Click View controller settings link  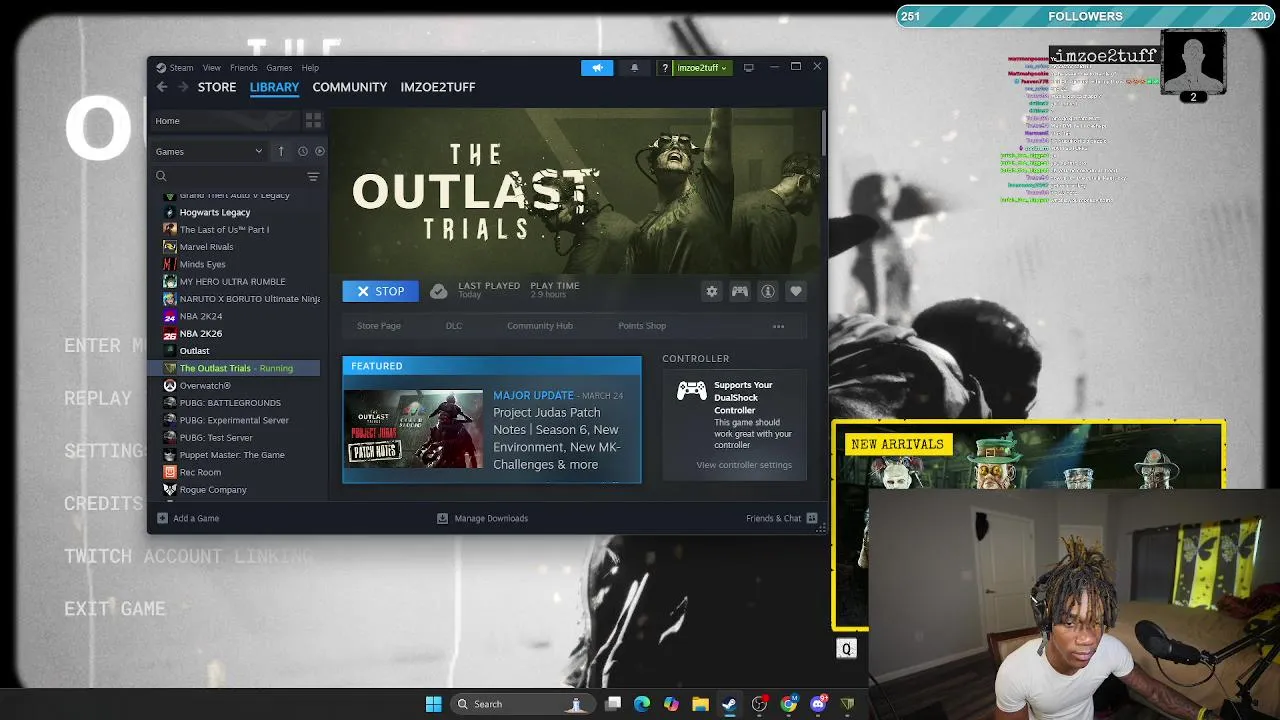[744, 465]
